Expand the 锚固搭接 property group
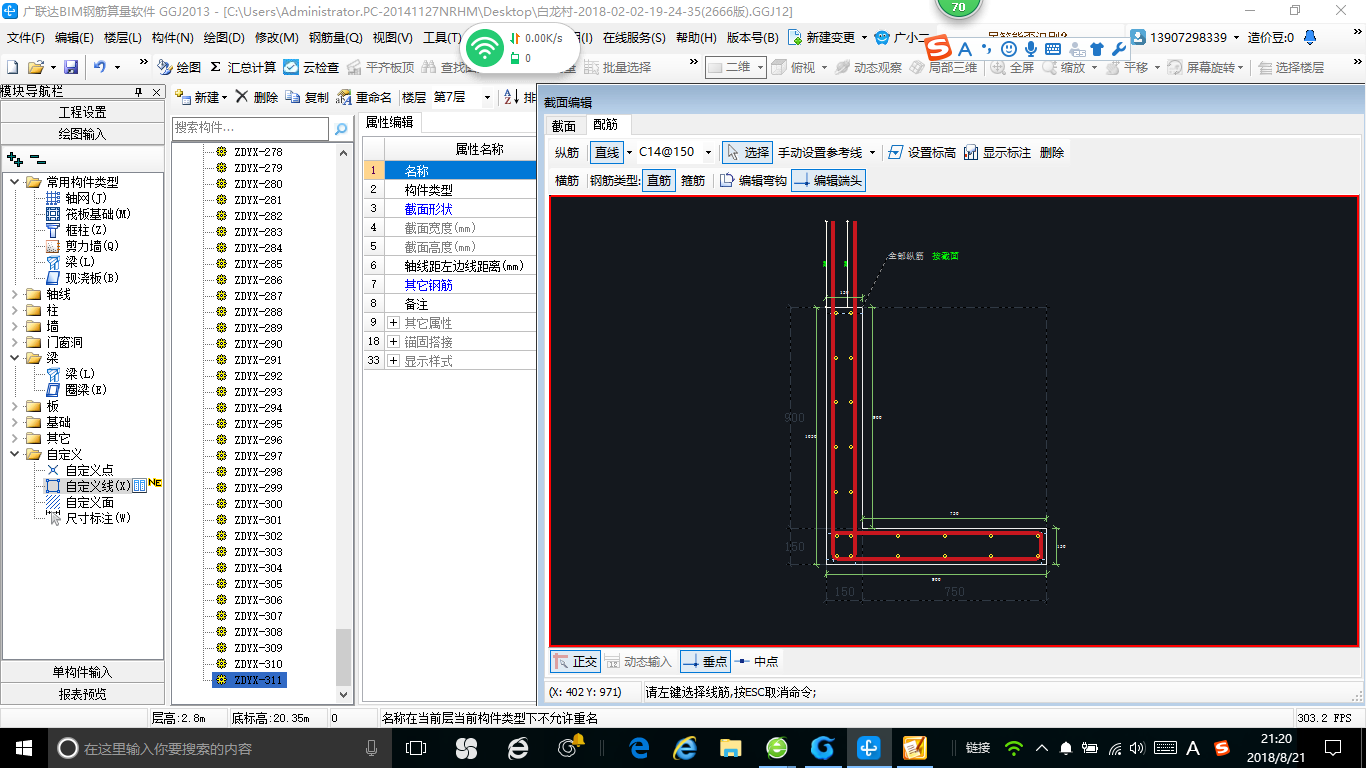The height and width of the screenshot is (768, 1366). coord(393,342)
